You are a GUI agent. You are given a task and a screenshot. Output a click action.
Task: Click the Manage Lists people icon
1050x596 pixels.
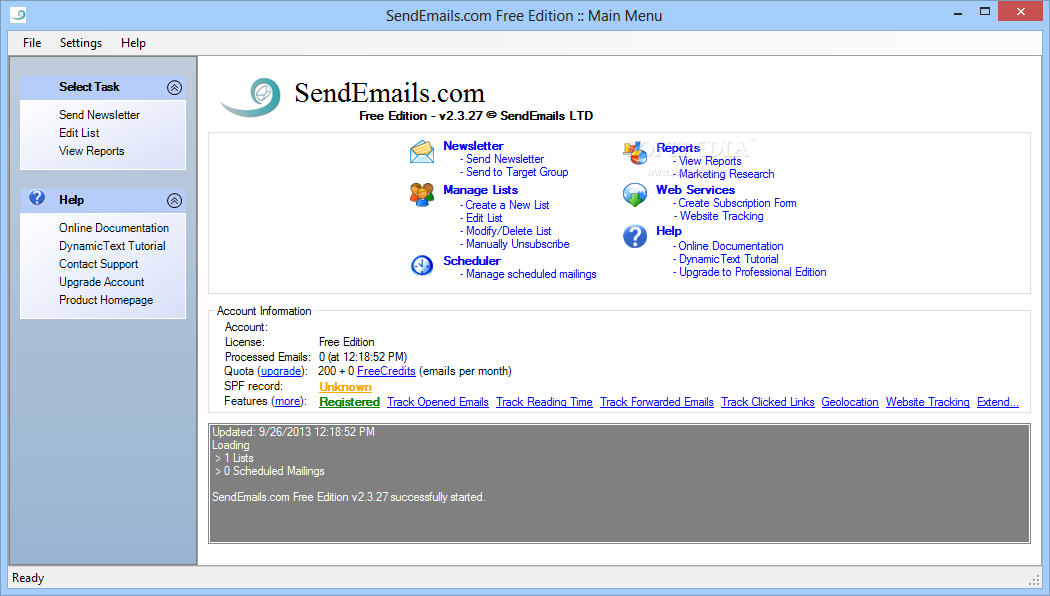422,195
